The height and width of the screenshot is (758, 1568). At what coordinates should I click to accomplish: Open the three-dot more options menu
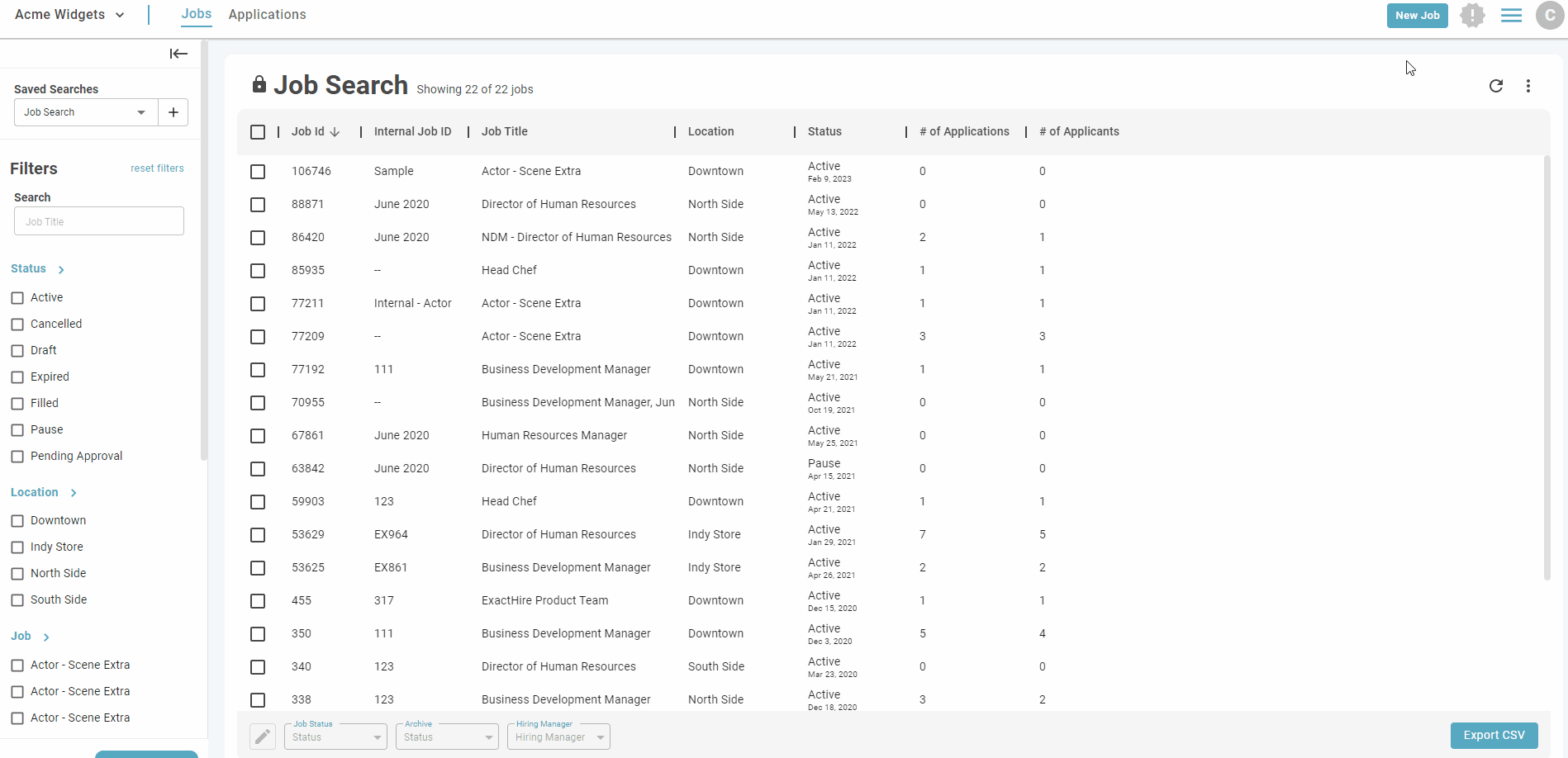tap(1528, 86)
